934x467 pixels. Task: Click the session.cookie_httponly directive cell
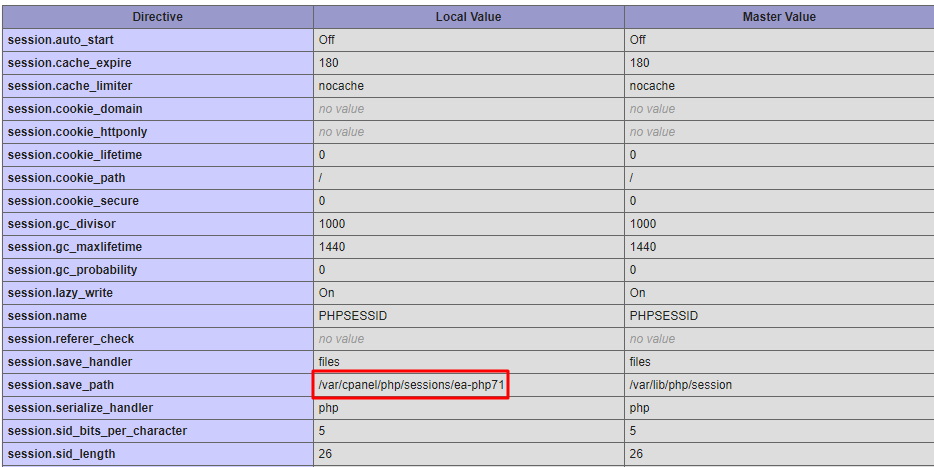point(158,132)
